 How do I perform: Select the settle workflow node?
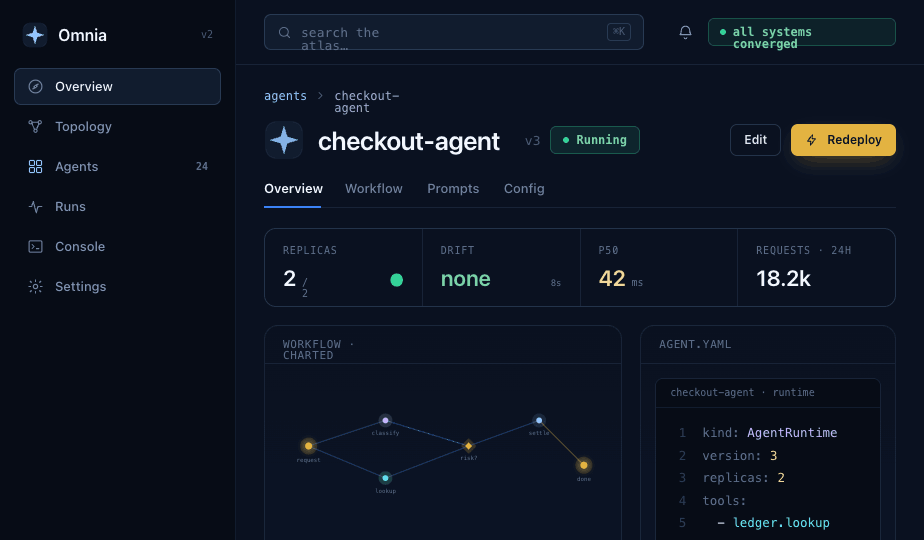point(539,420)
